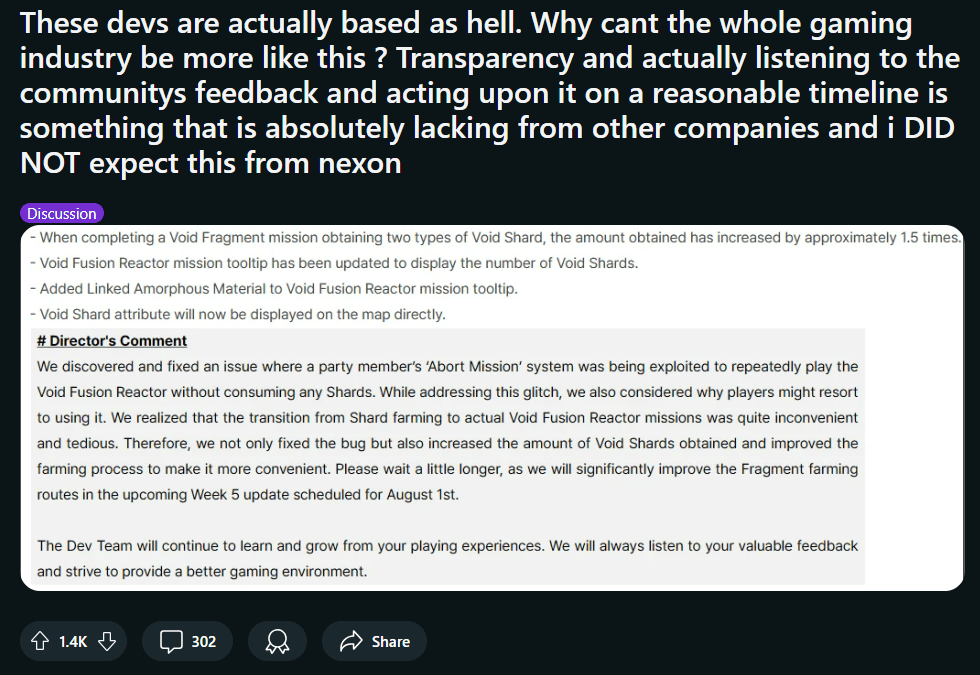The height and width of the screenshot is (675, 980).
Task: Click the 'The Dev Team will continue to learn' paragraph
Action: [x=448, y=558]
